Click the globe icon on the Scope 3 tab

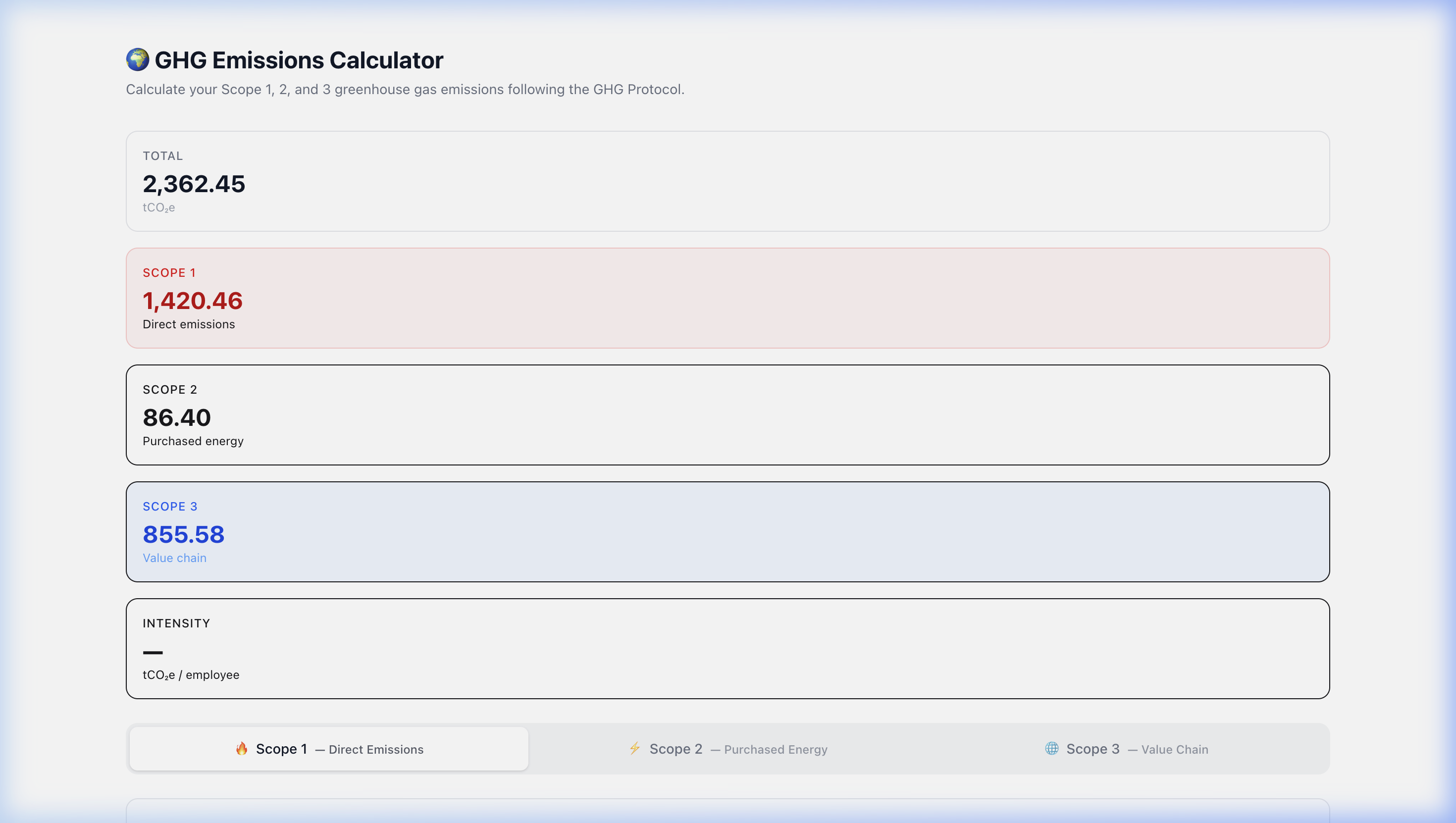coord(1051,748)
